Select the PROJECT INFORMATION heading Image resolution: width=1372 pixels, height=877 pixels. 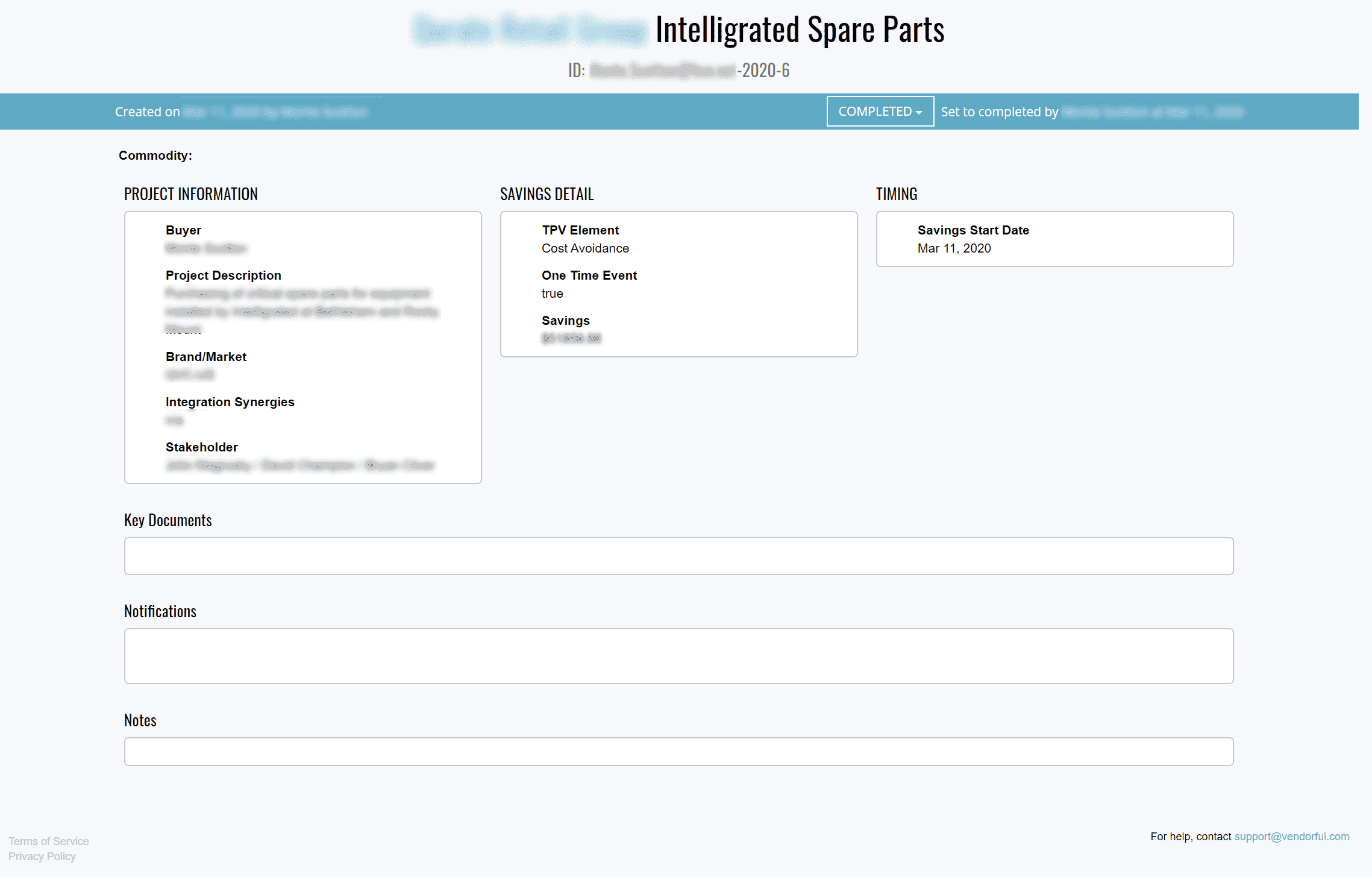point(191,194)
